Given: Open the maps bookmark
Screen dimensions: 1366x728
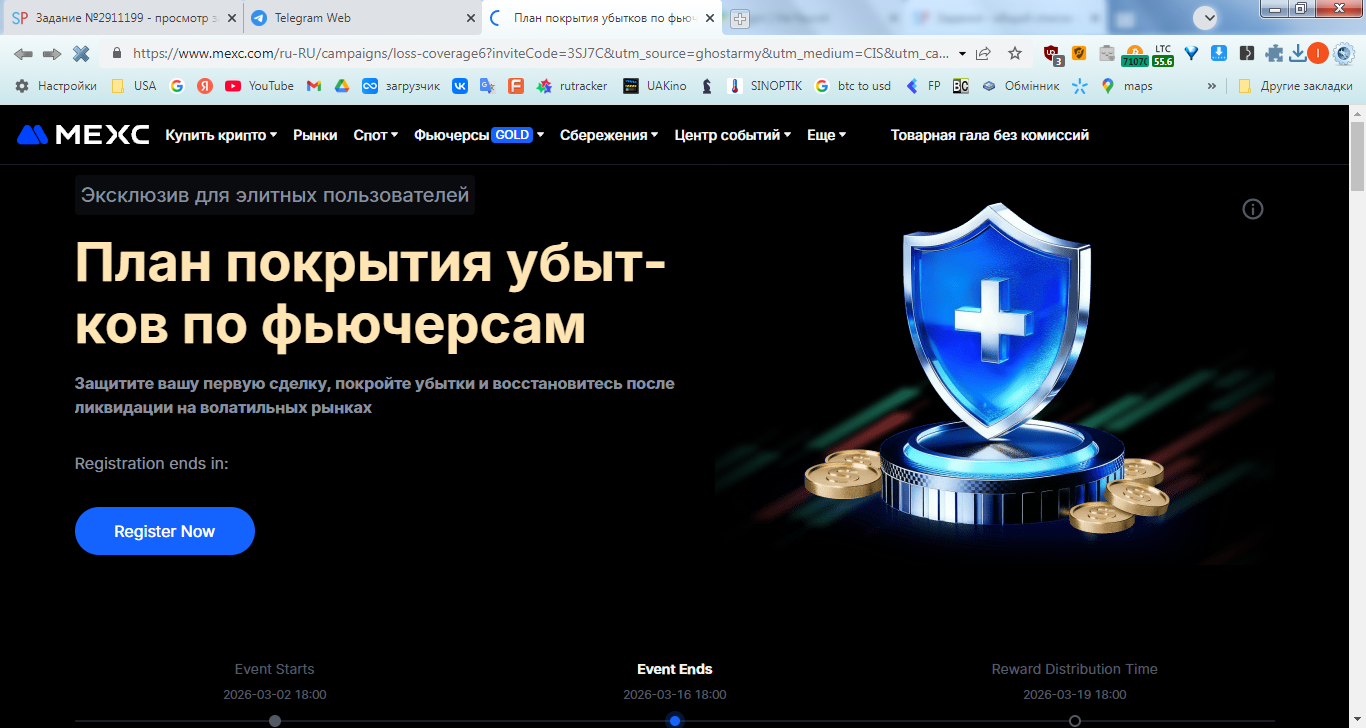Looking at the screenshot, I should coord(1127,86).
